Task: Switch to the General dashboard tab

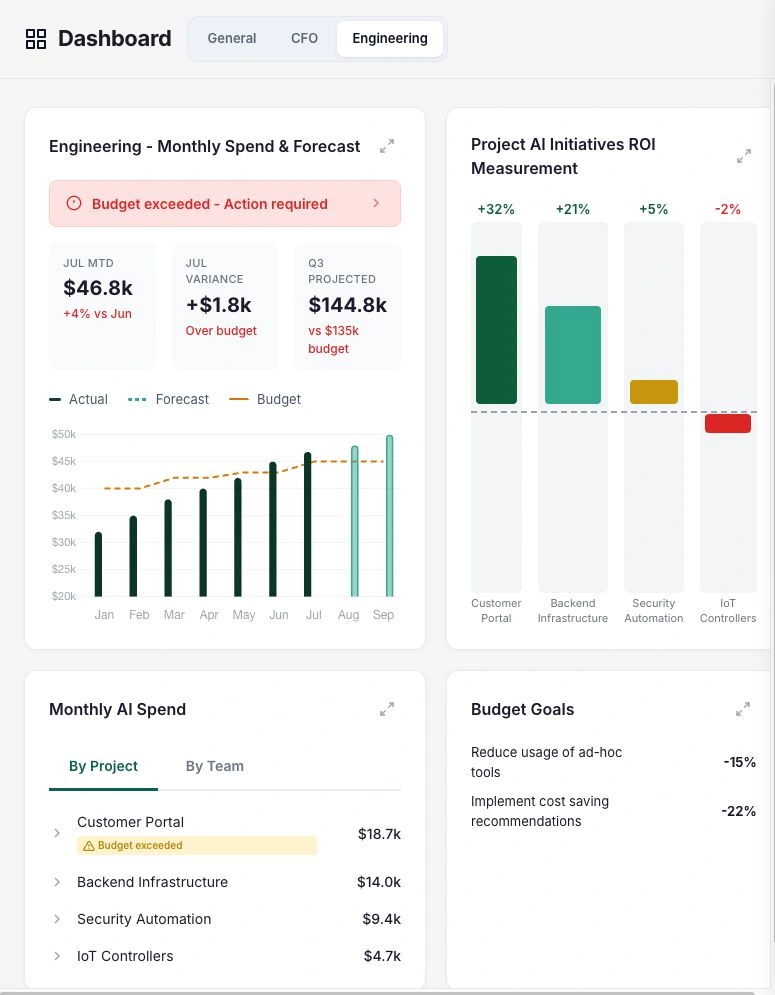Action: (232, 39)
